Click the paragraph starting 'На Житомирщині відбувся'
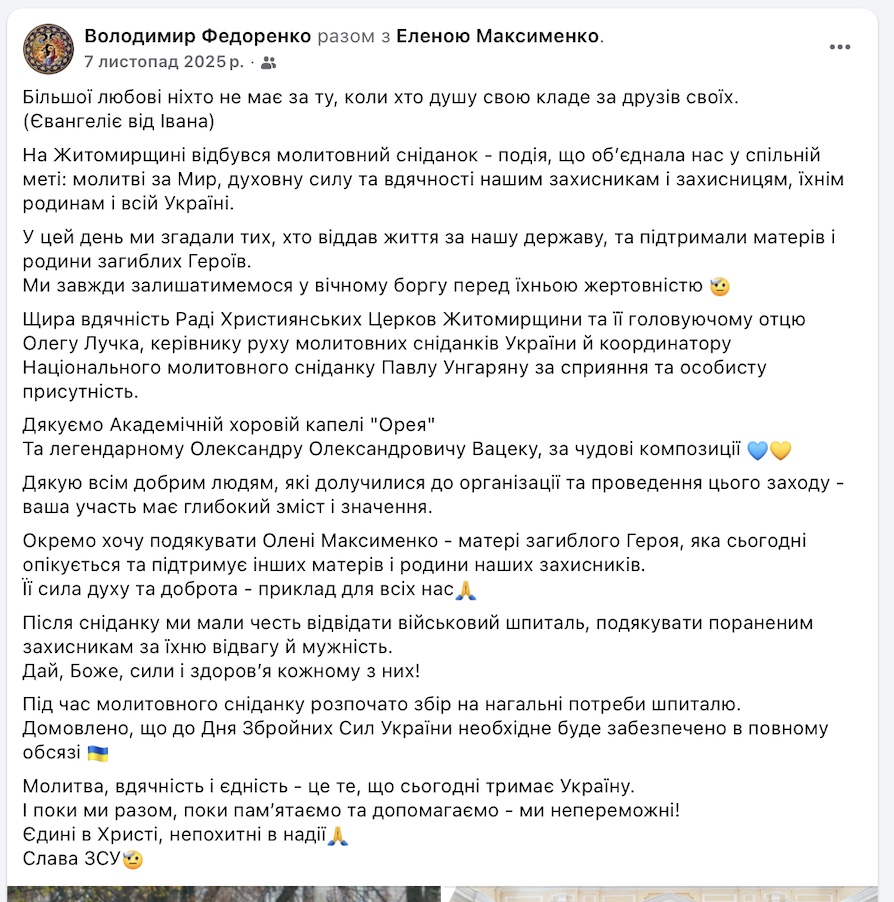894x902 pixels. pos(433,179)
